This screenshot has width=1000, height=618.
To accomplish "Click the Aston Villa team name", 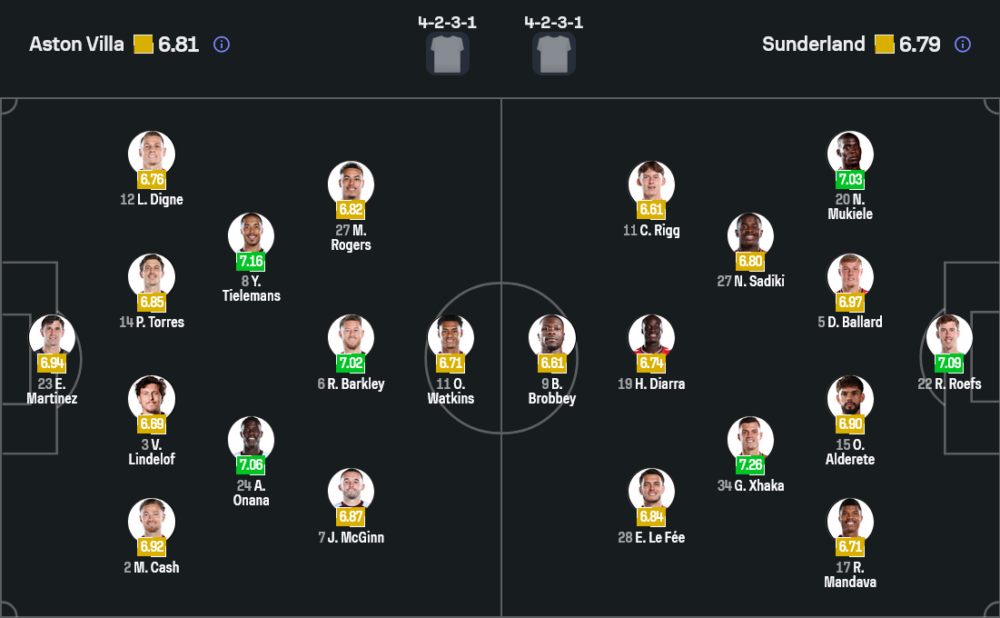I will (77, 44).
